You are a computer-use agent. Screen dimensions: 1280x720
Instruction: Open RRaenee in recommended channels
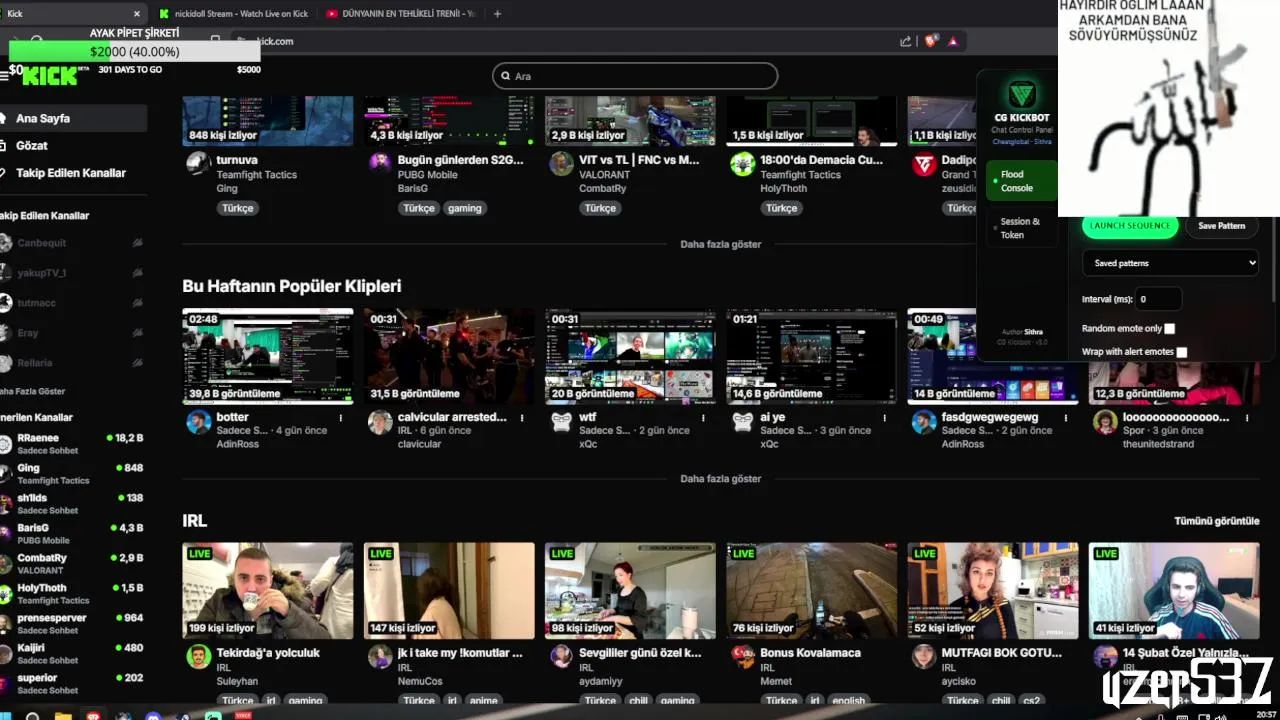72,443
